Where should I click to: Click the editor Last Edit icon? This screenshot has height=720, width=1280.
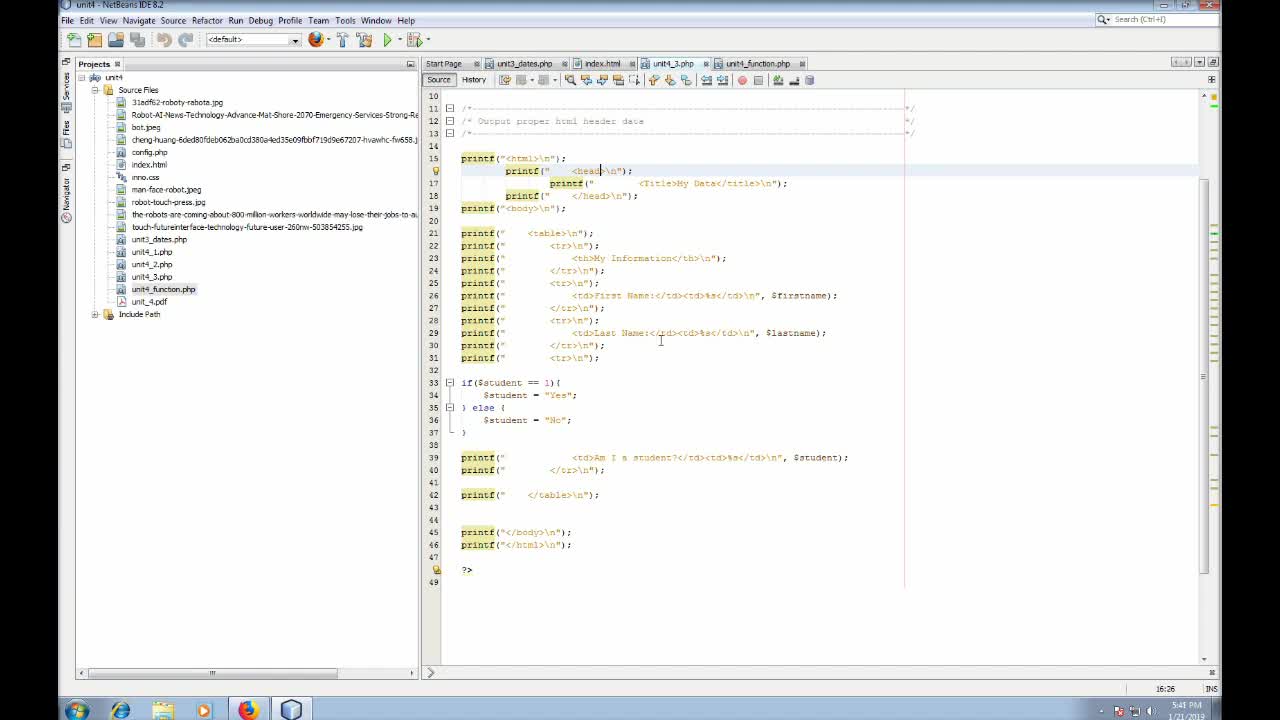pyautogui.click(x=505, y=80)
